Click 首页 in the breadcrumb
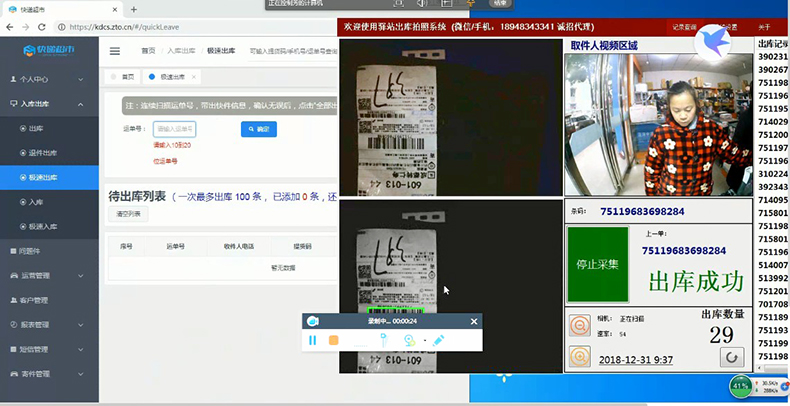 click(x=148, y=51)
